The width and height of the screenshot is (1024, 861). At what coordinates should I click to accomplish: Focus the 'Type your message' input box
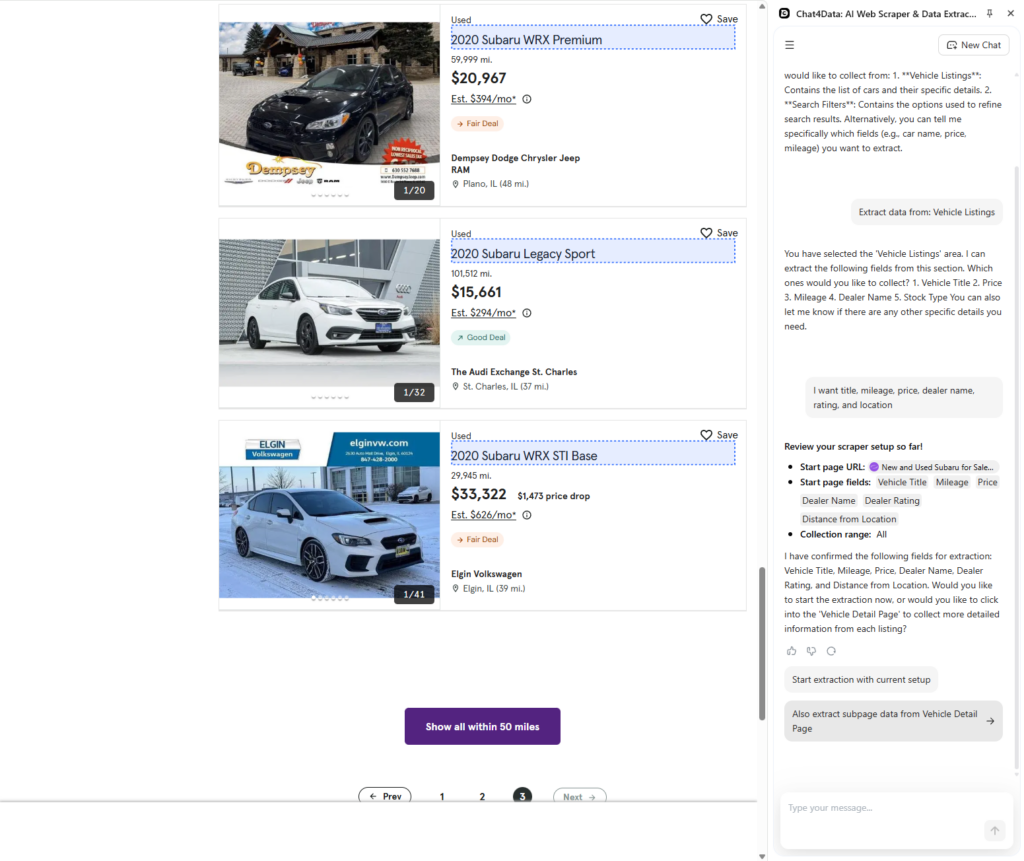880,808
